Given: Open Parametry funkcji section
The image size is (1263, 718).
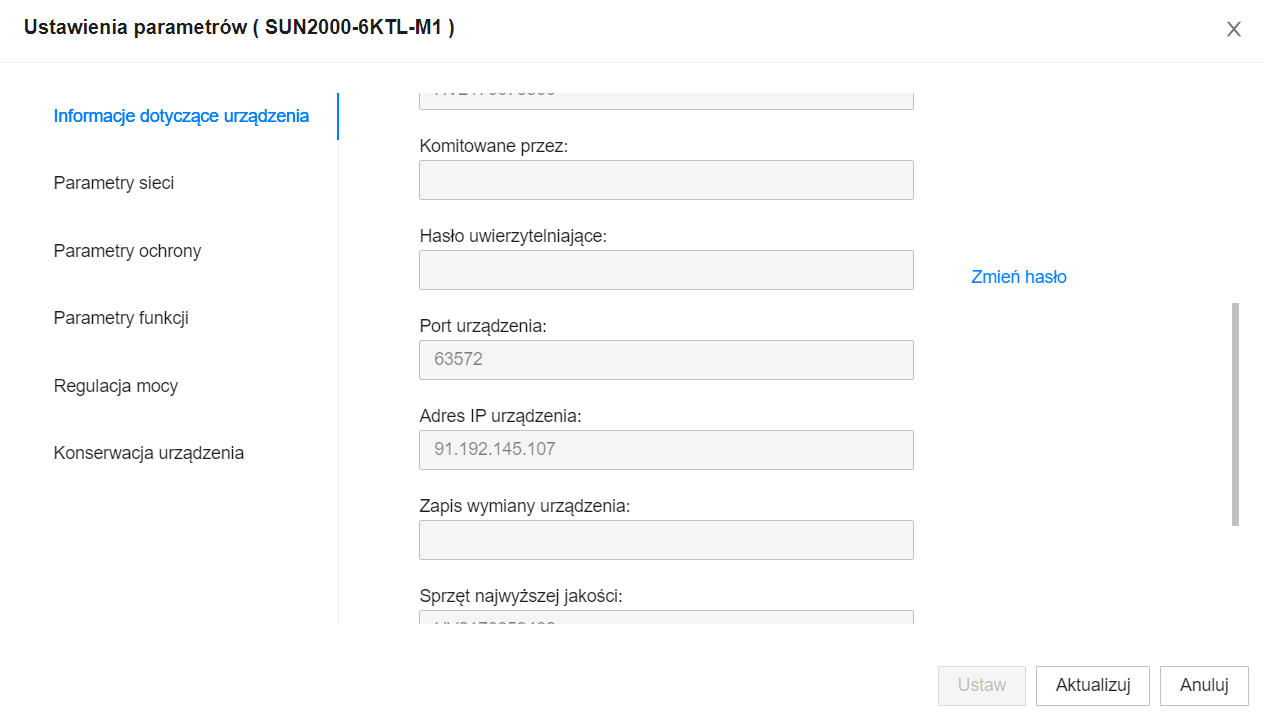Looking at the screenshot, I should 121,318.
